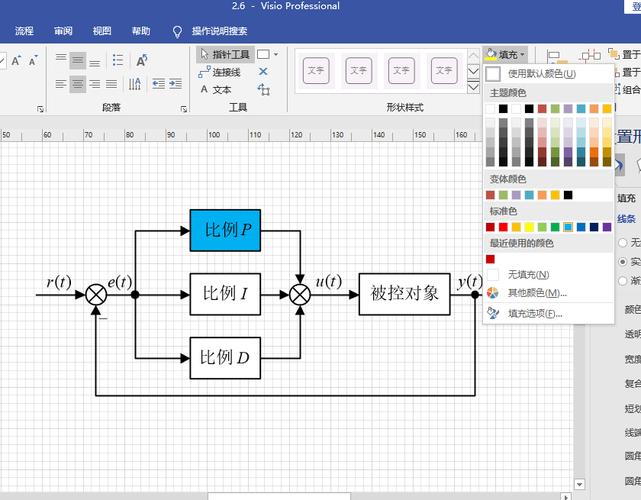
Task: Align text to bottom
Action: click(x=94, y=61)
